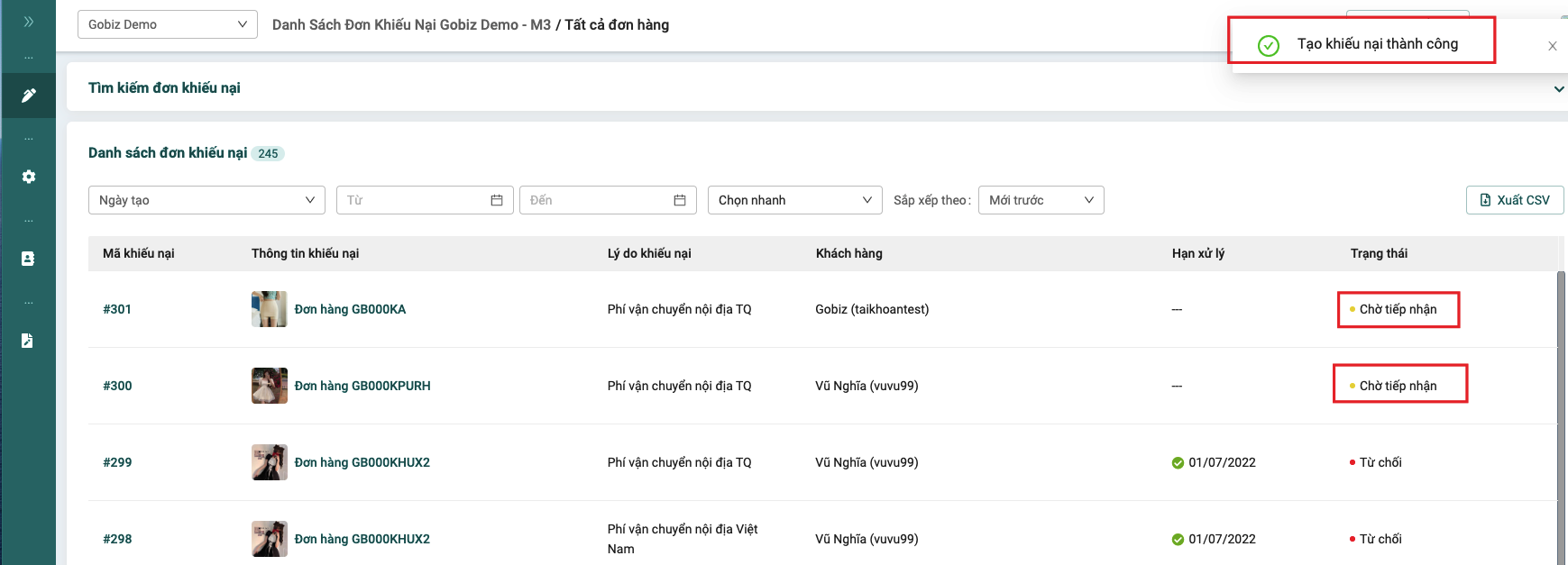Click the pencil icon in sidebar
The image size is (1568, 565).
tap(28, 96)
